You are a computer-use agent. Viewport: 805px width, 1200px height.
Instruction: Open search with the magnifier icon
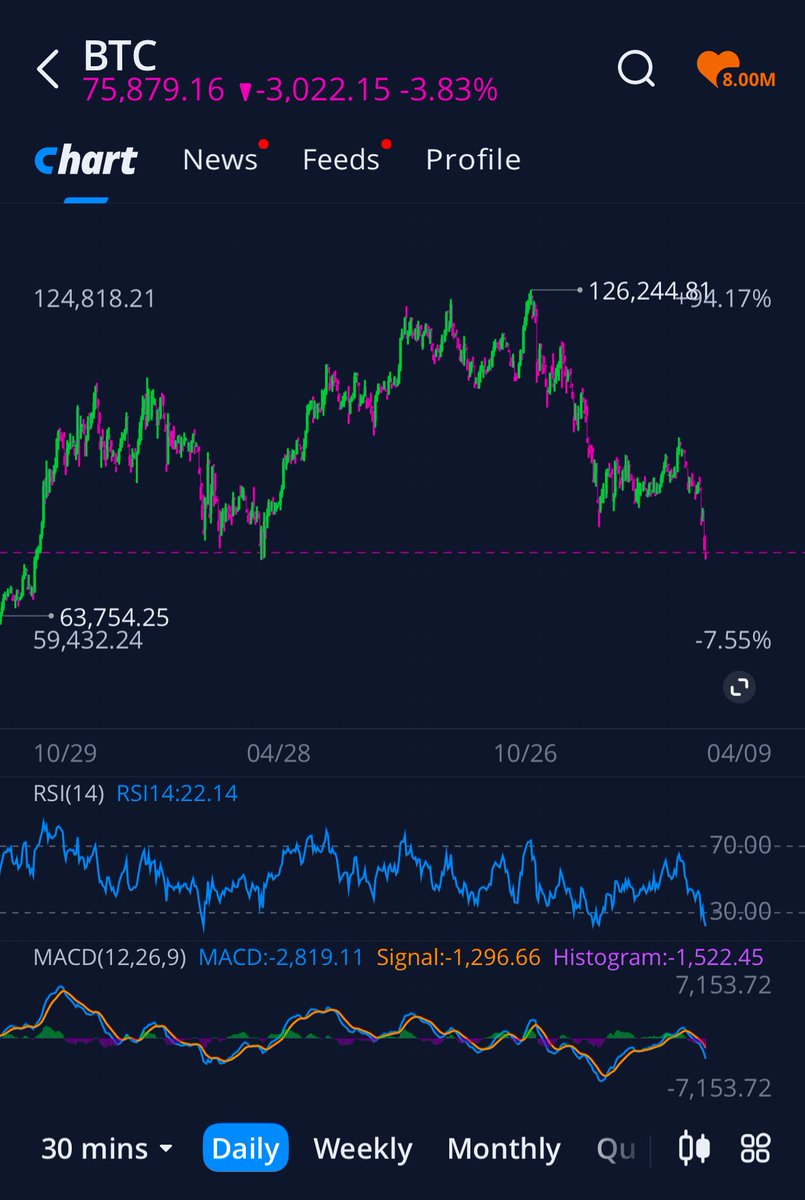click(635, 69)
